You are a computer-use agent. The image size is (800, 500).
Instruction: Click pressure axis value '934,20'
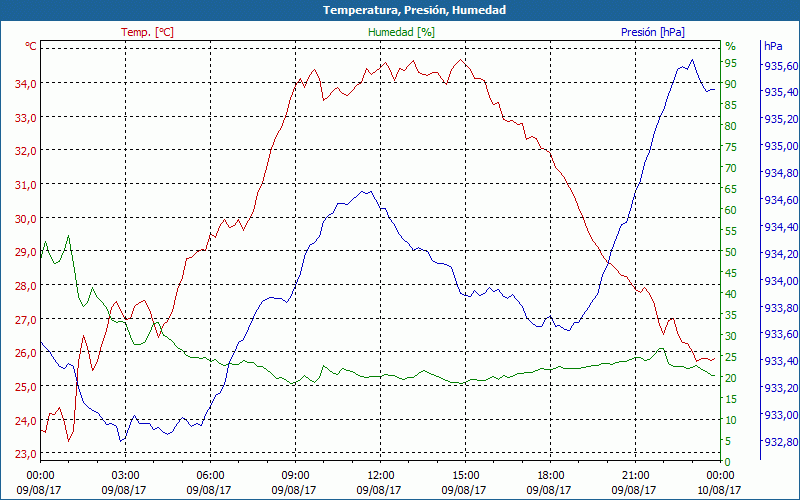coord(781,254)
